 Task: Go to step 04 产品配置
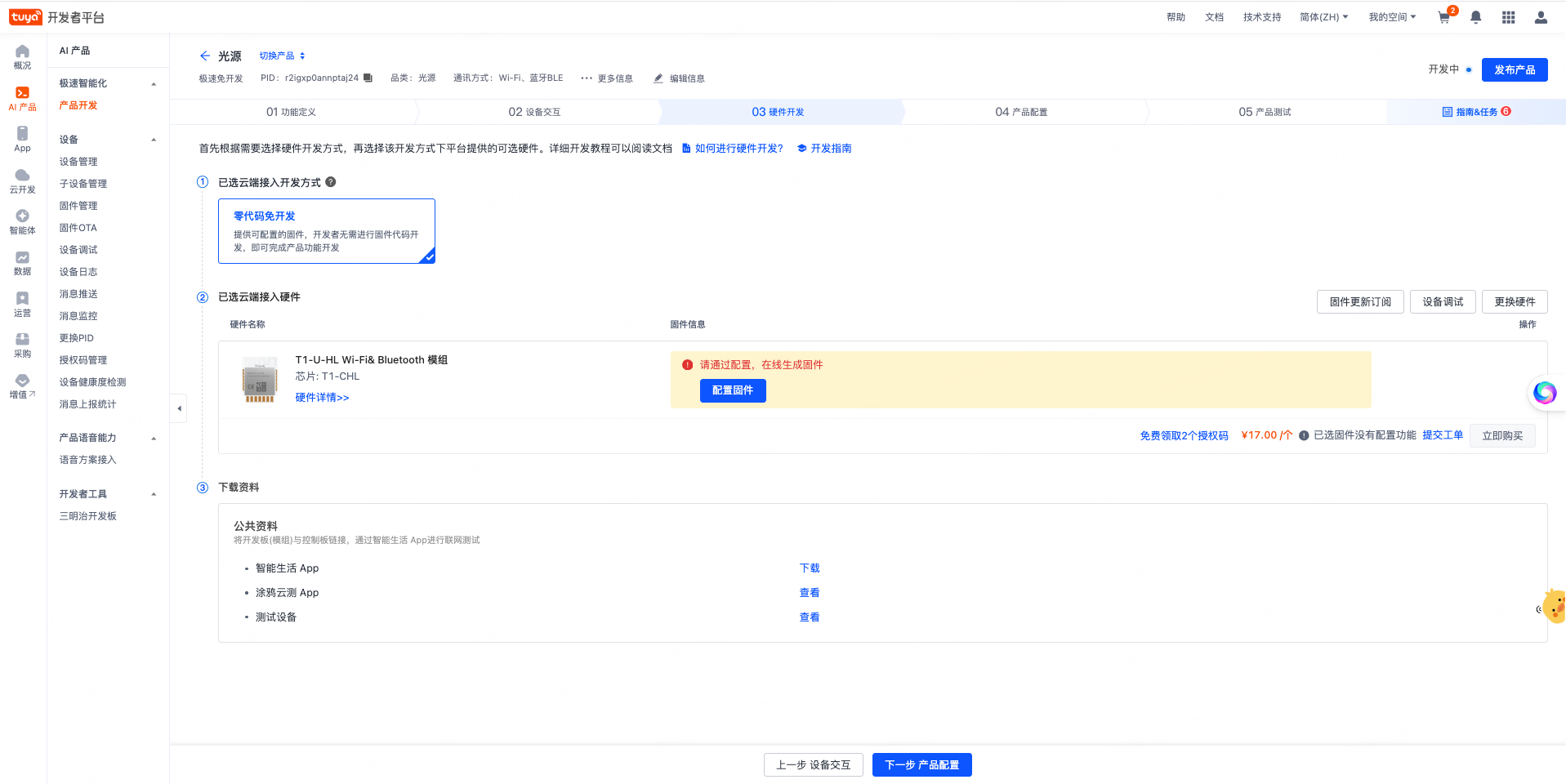point(1021,112)
